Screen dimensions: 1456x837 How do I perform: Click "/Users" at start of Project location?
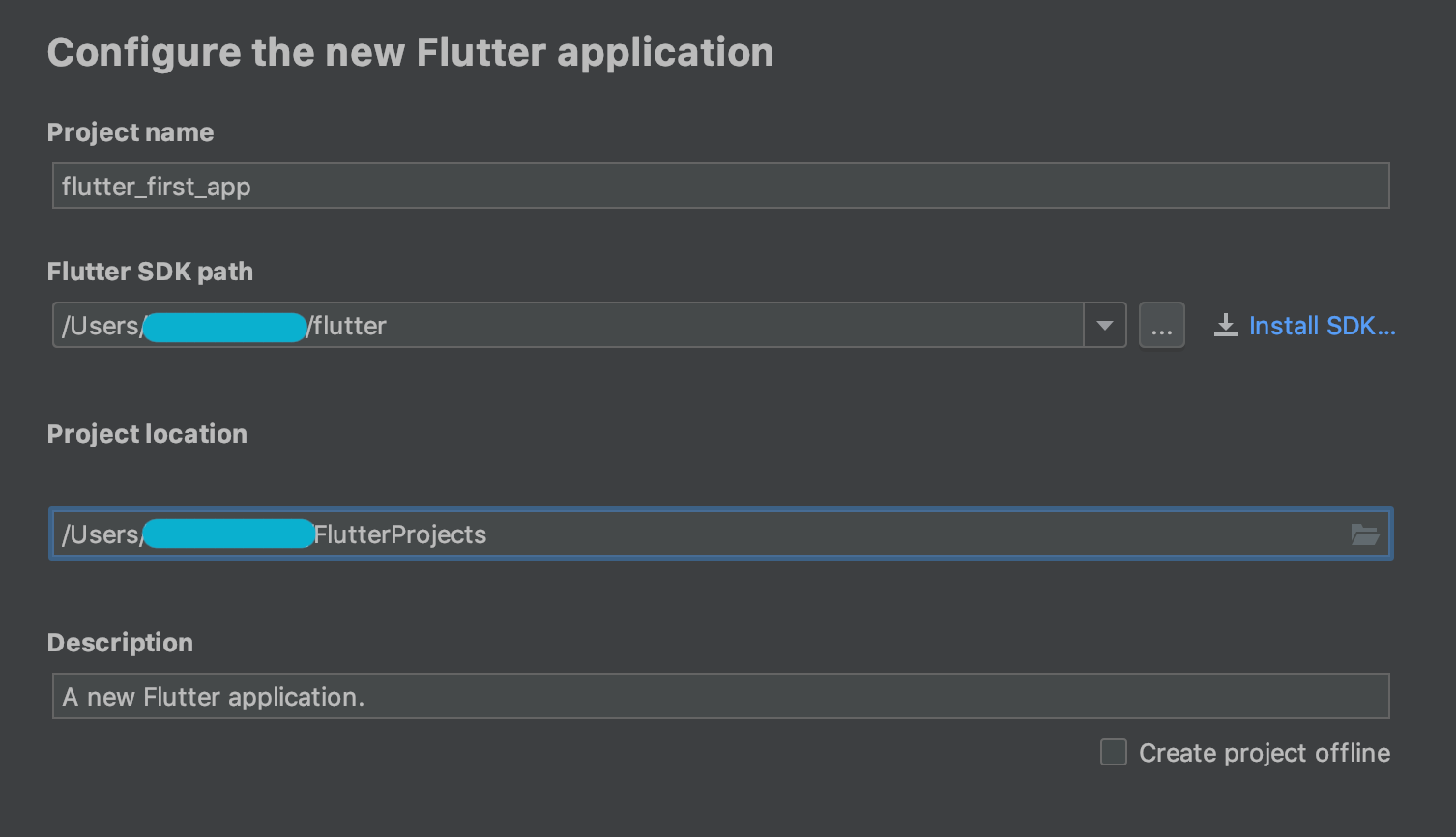pyautogui.click(x=101, y=534)
